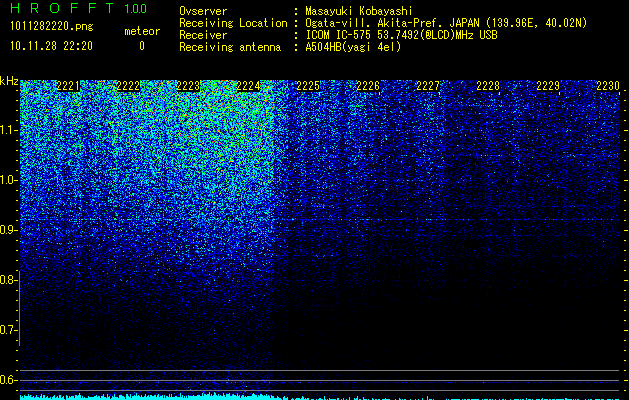Click the 2225 time marker

(308, 86)
